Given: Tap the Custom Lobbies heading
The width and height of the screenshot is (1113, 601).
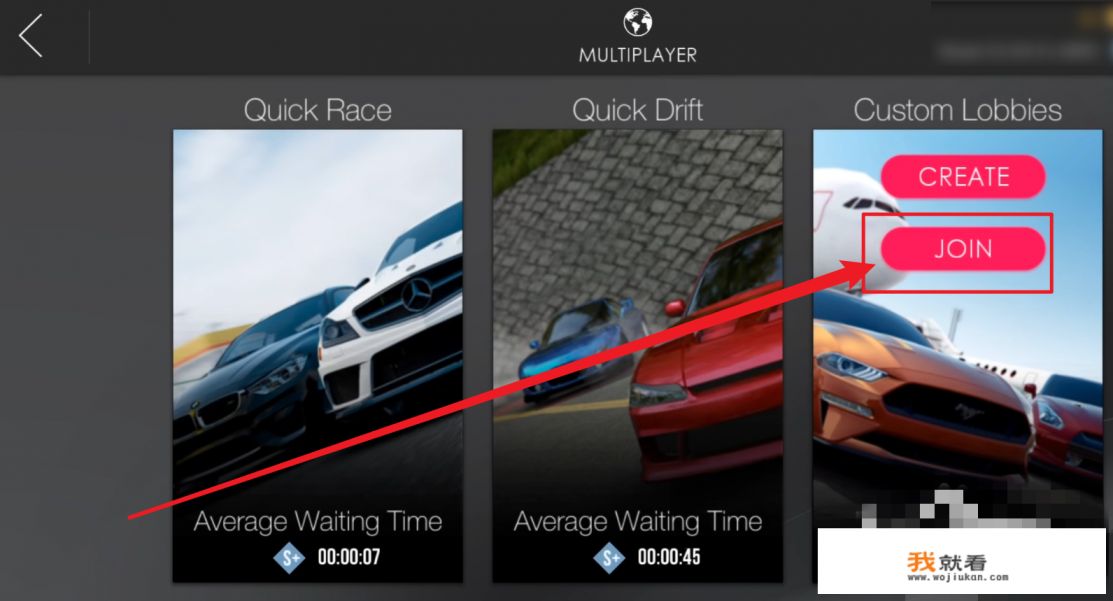Looking at the screenshot, I should click(958, 110).
